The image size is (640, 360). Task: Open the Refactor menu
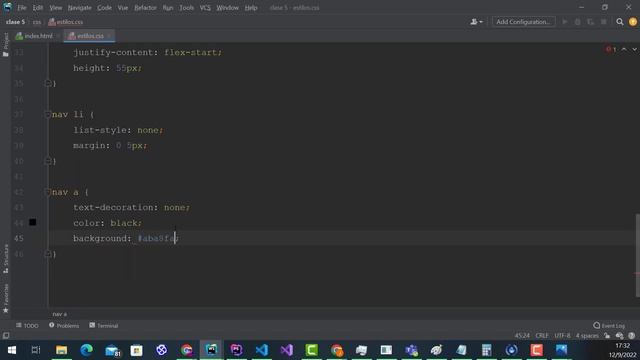(x=145, y=8)
